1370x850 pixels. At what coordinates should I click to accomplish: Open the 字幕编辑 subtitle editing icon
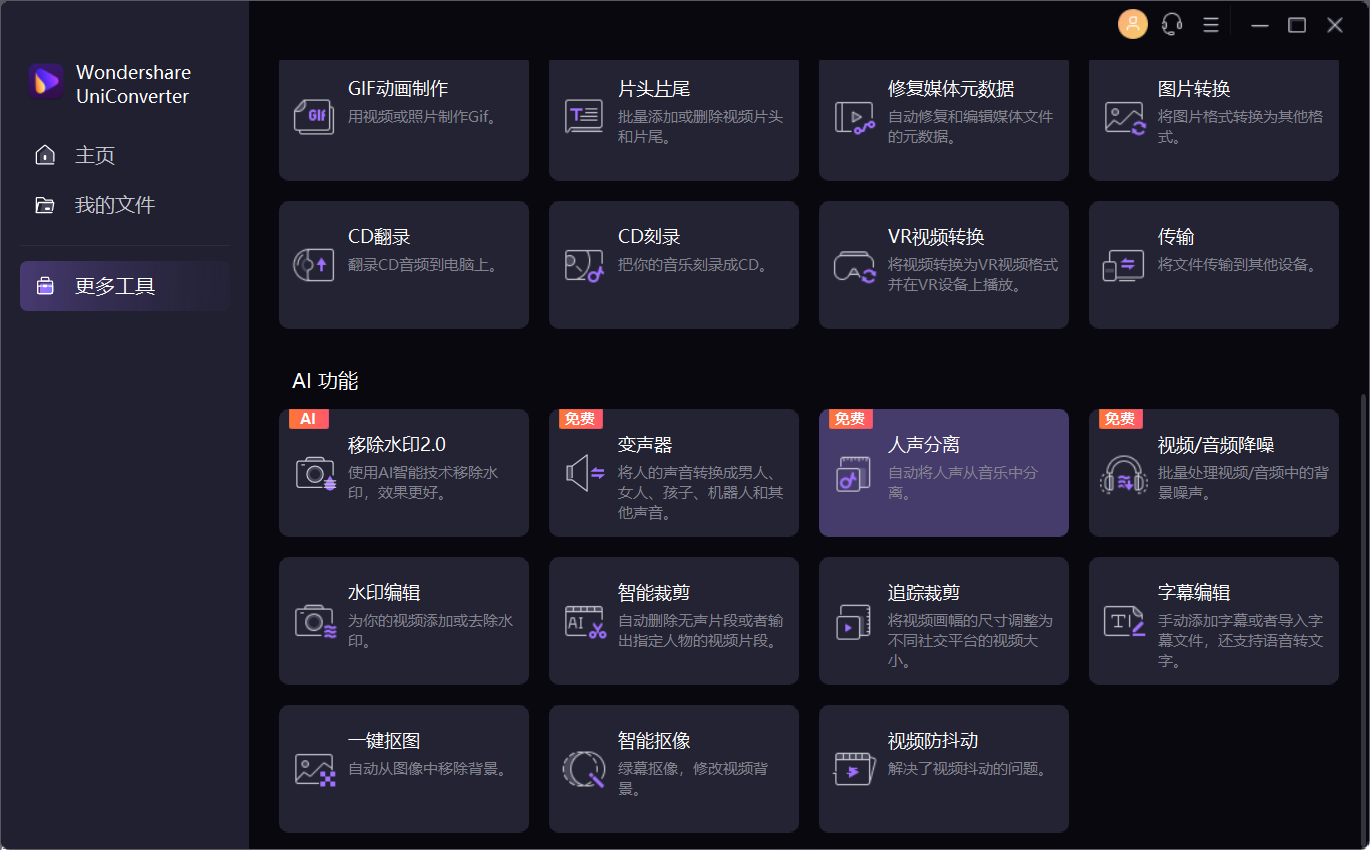tap(1125, 620)
